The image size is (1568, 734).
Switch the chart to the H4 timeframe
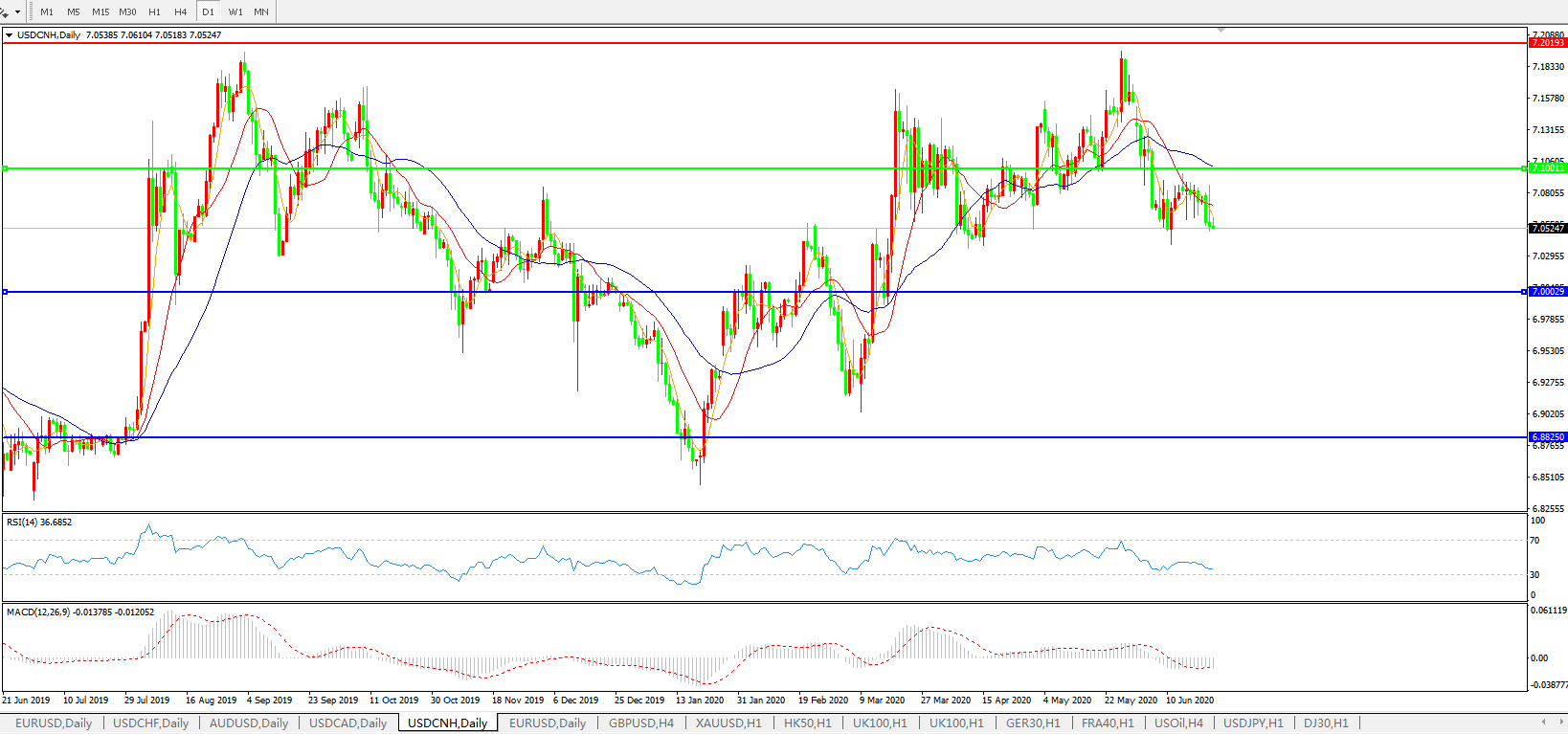coord(181,11)
